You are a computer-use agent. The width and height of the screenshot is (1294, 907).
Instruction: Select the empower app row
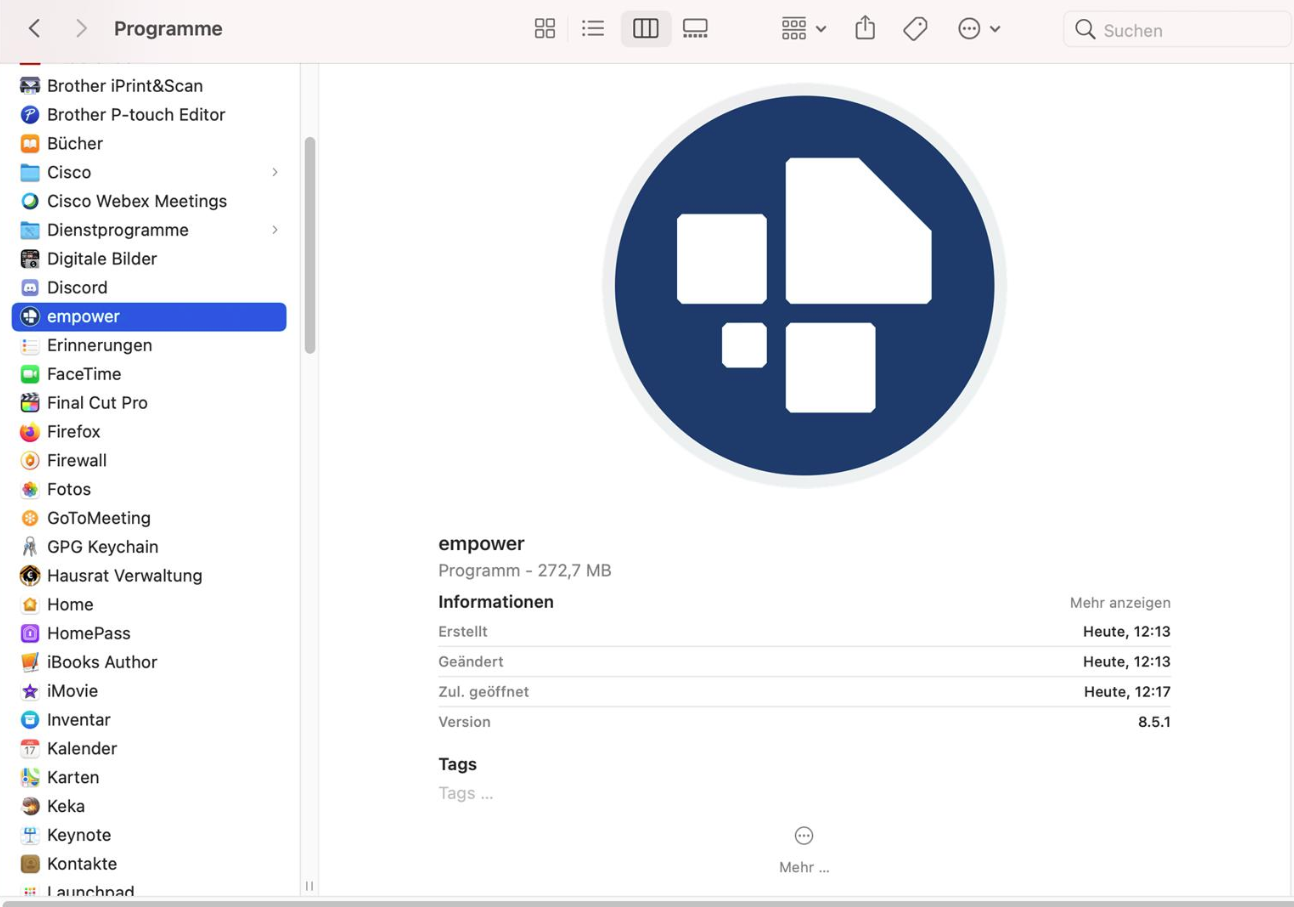pos(149,317)
